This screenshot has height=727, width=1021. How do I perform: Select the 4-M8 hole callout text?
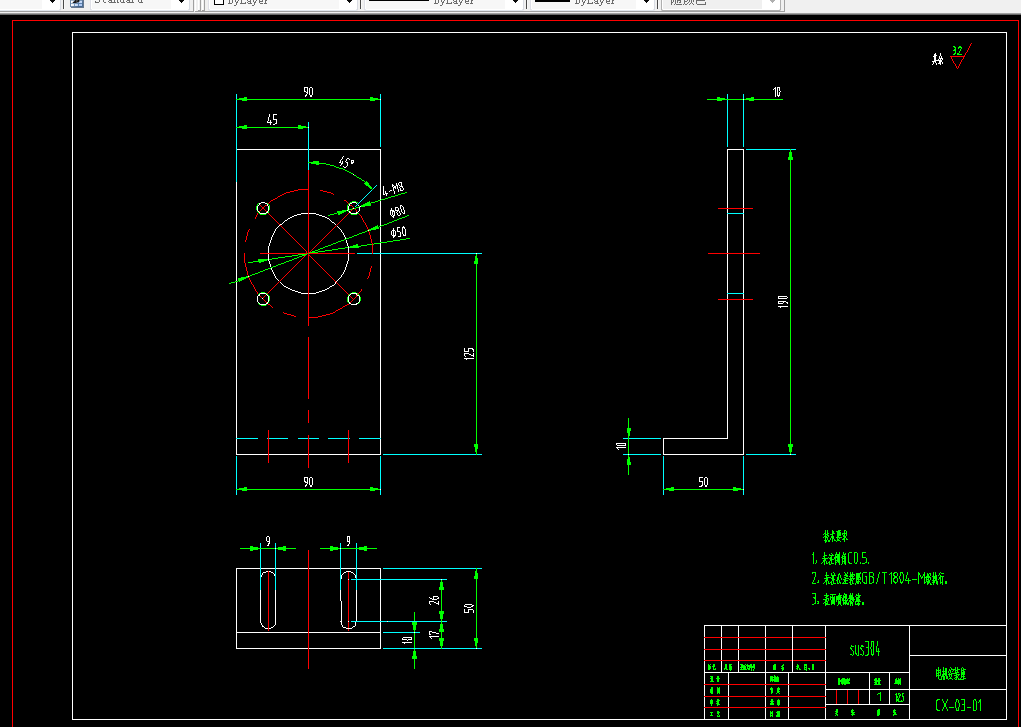coord(393,190)
